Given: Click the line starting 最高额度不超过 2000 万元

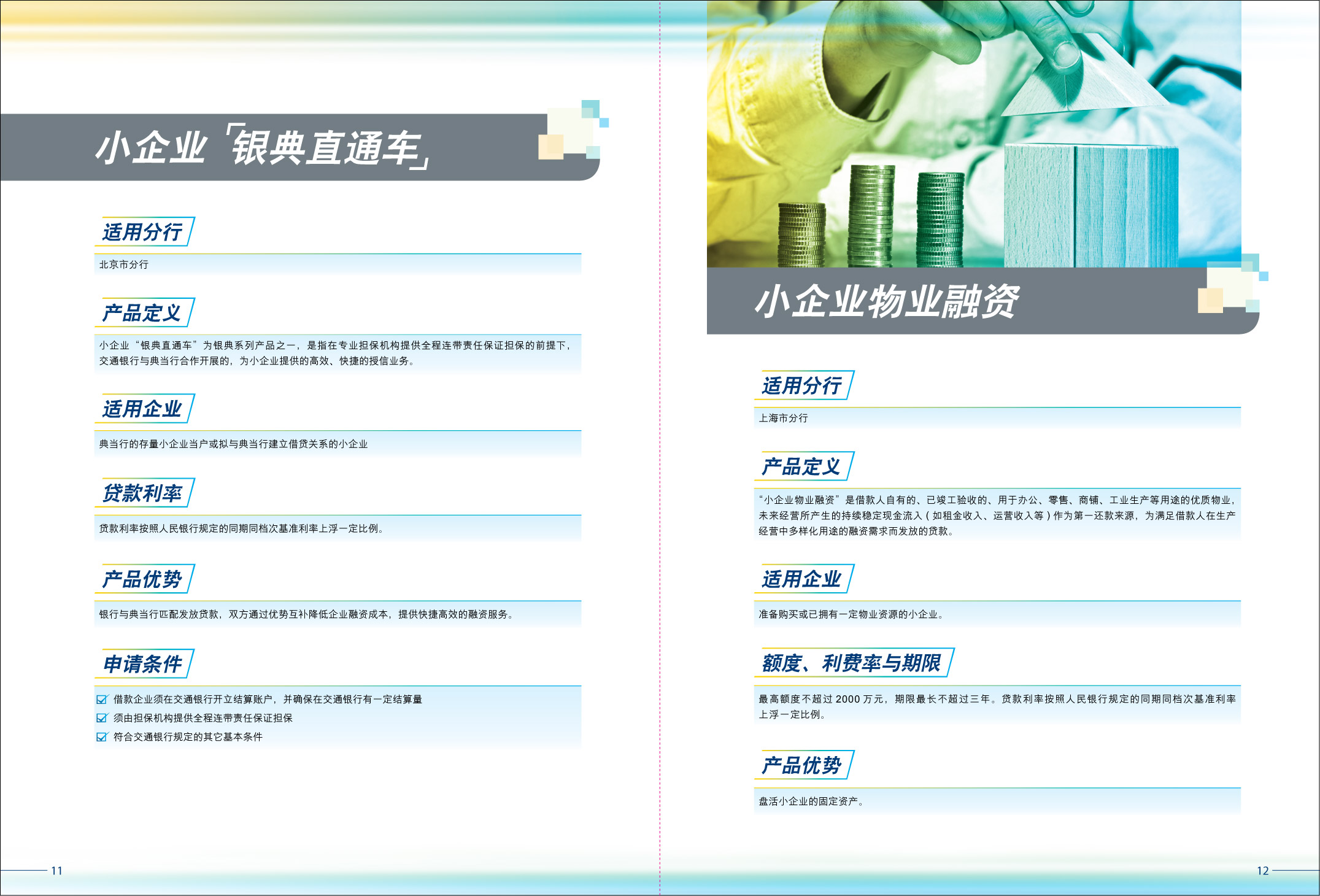Looking at the screenshot, I should (997, 699).
